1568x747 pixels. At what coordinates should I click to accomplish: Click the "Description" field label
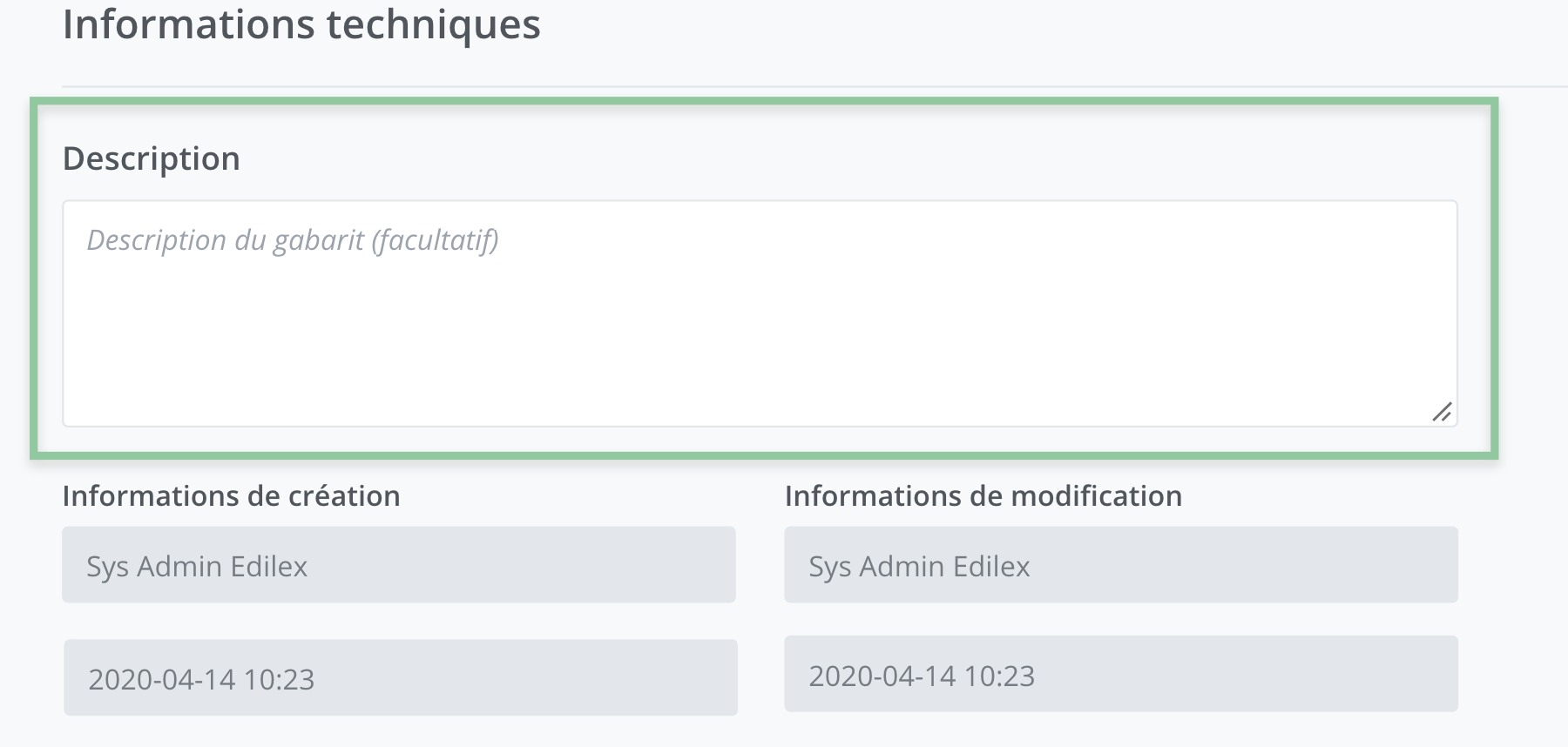click(x=152, y=158)
